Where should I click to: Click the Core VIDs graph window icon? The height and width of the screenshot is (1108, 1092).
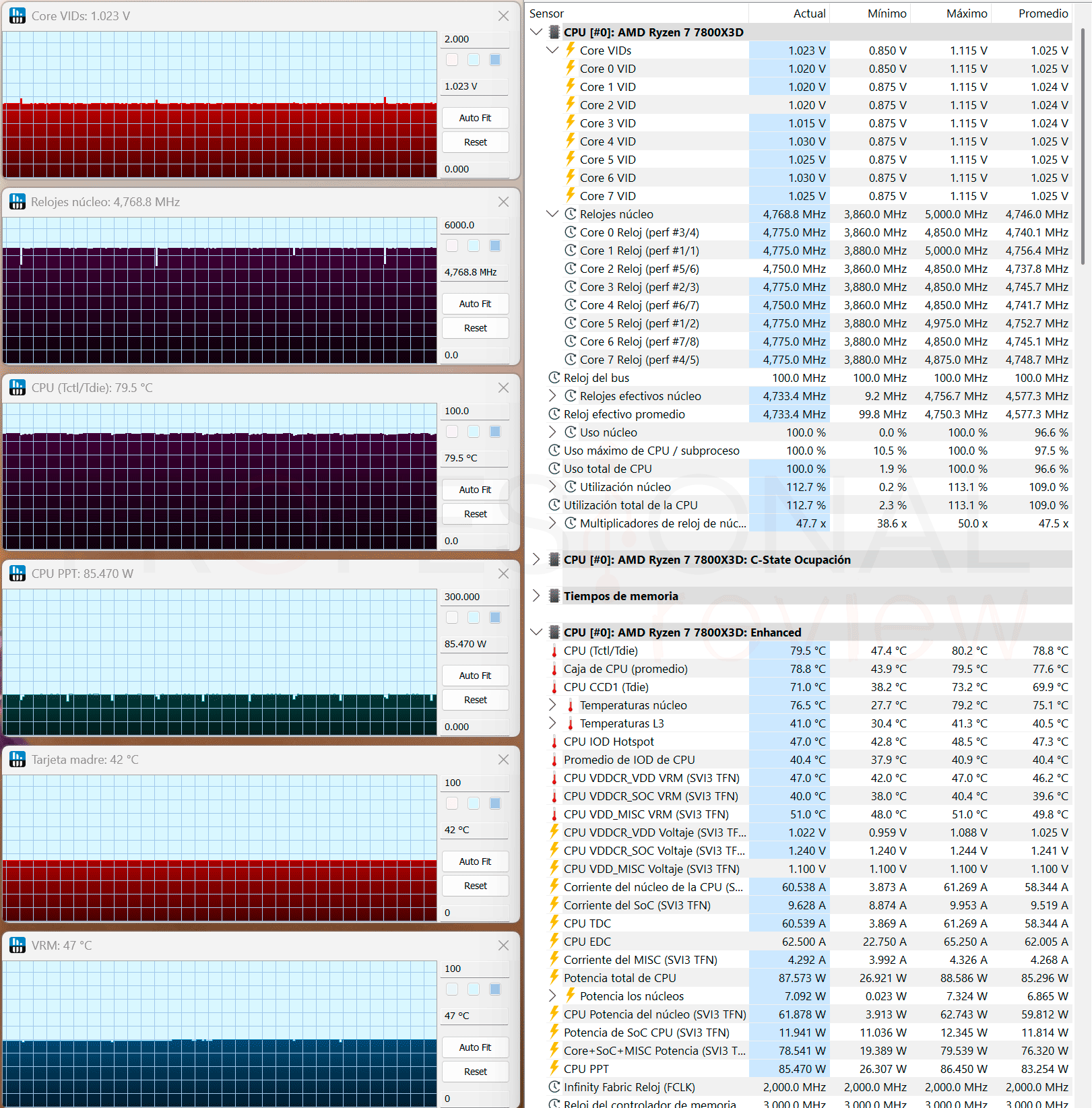[x=18, y=15]
